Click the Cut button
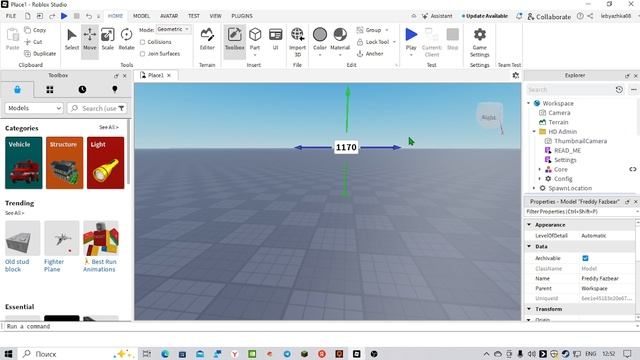This screenshot has width=640, height=360. coord(33,42)
